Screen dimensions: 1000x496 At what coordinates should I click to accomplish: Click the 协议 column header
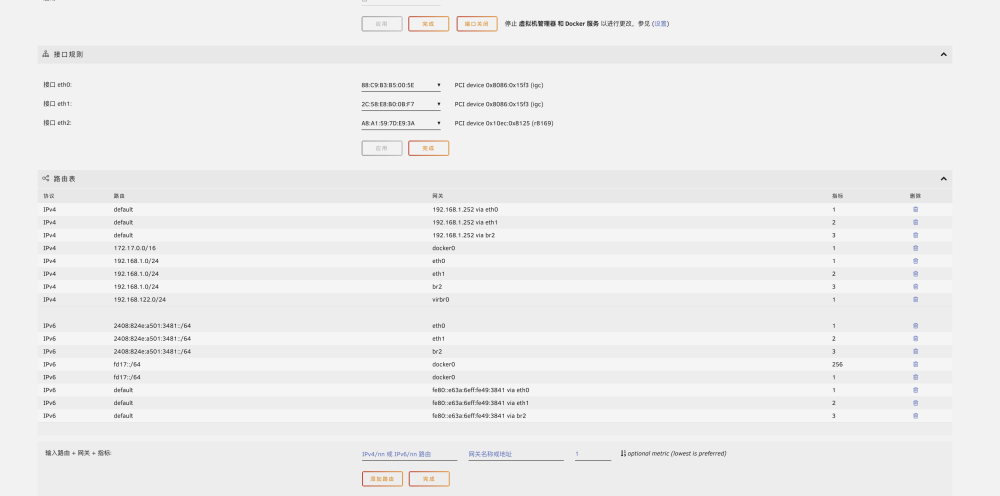[x=48, y=196]
